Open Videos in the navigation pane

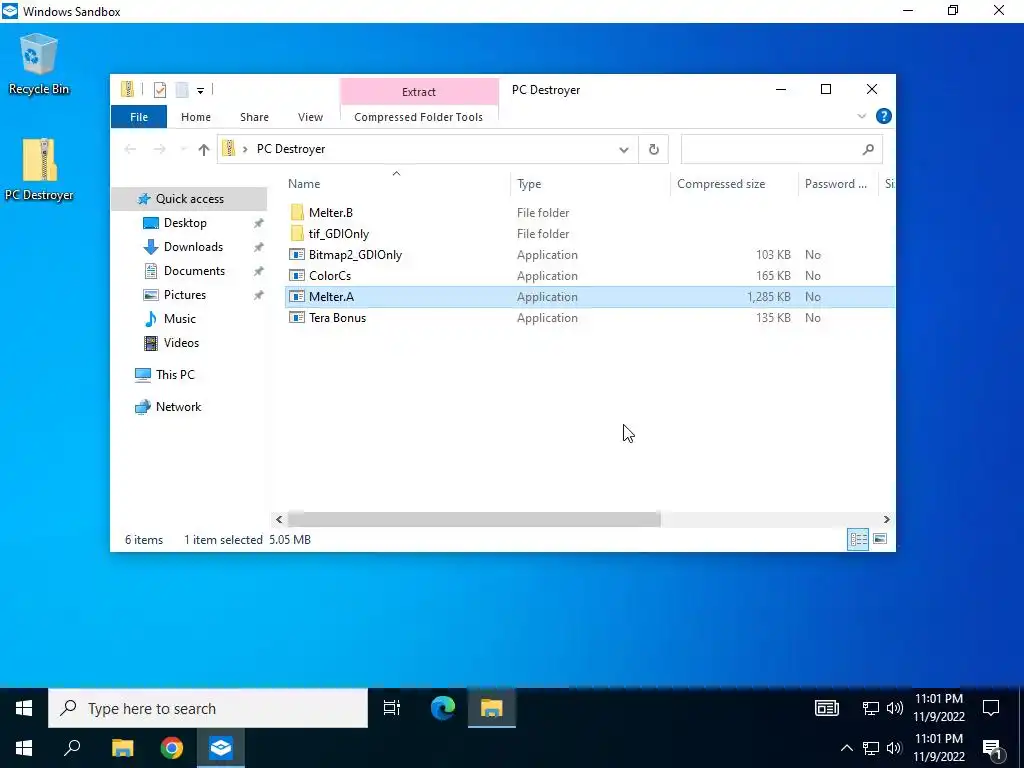tap(181, 343)
